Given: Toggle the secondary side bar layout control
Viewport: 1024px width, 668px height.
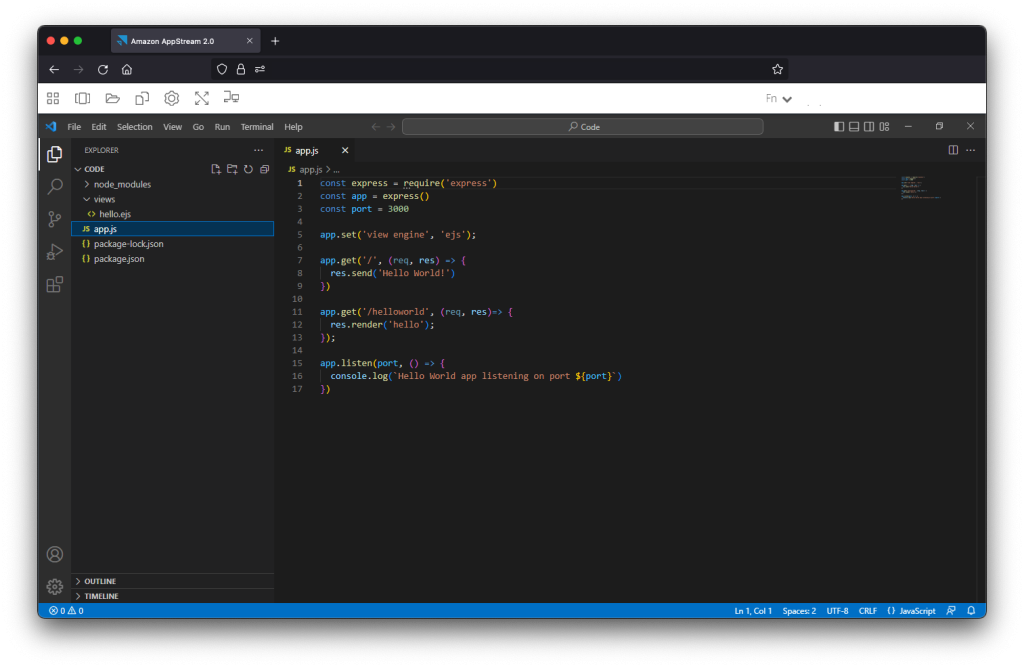Looking at the screenshot, I should pos(869,126).
